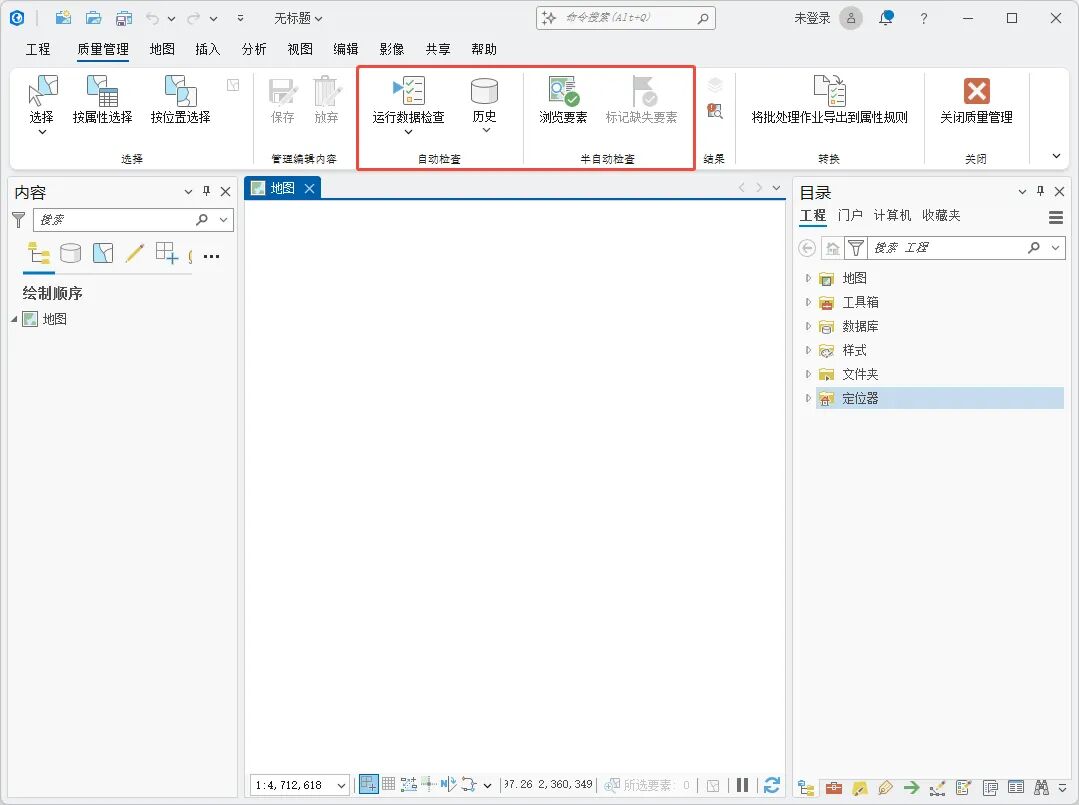Open the 运行数据检查 dropdown arrow
The image size is (1079, 805).
(x=408, y=132)
